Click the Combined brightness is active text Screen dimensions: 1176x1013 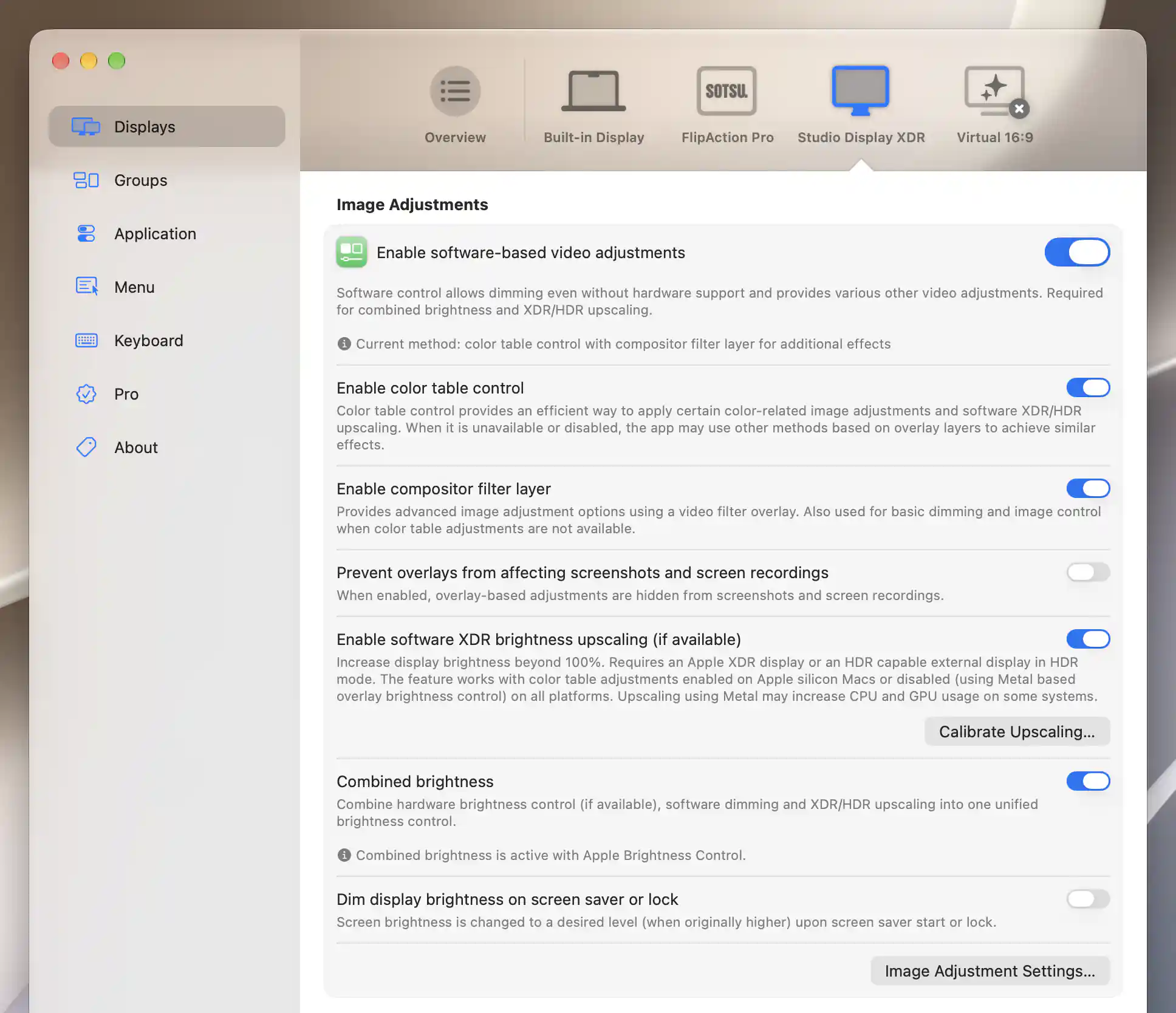pos(550,855)
